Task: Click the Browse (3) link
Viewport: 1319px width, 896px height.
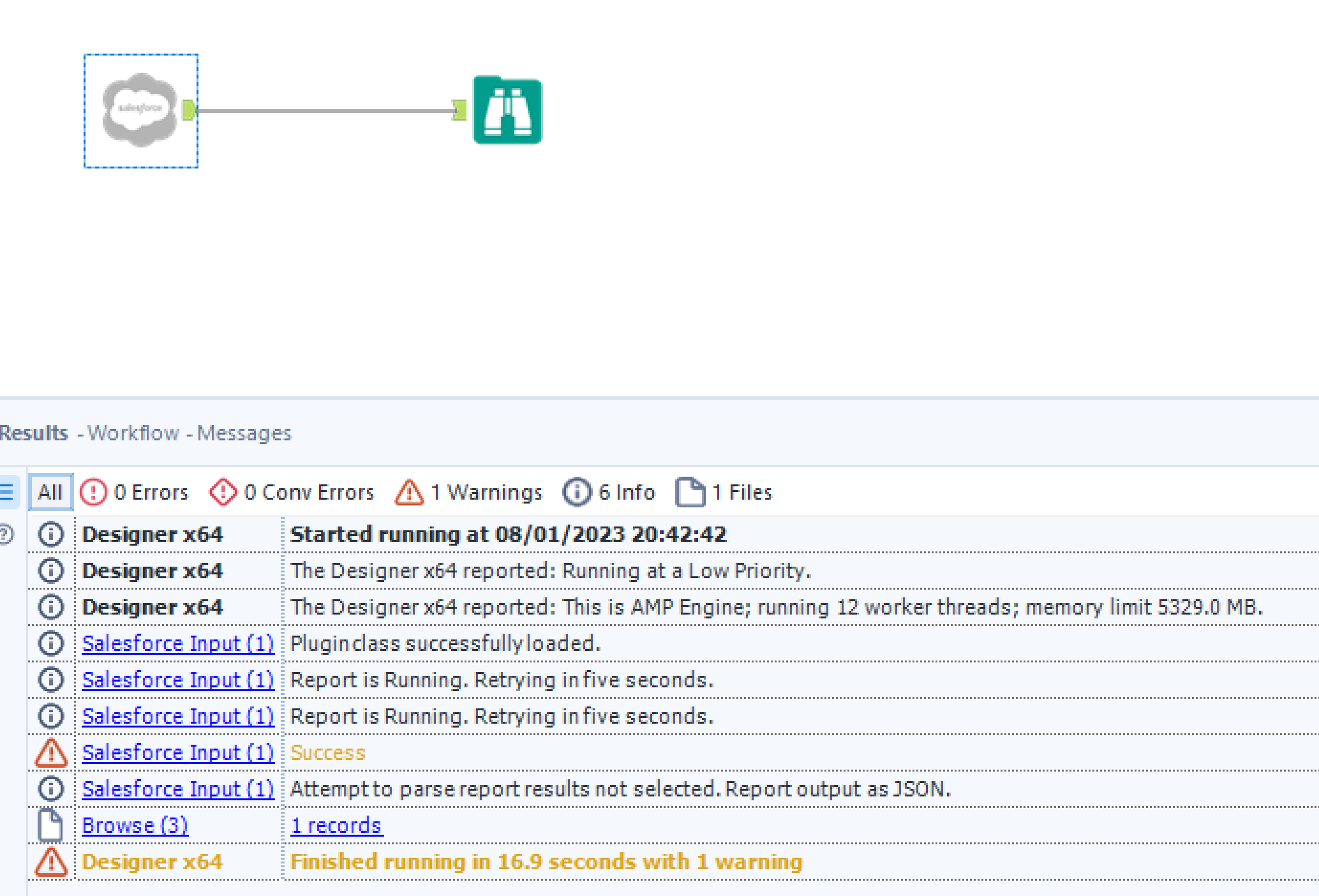Action: click(x=135, y=825)
